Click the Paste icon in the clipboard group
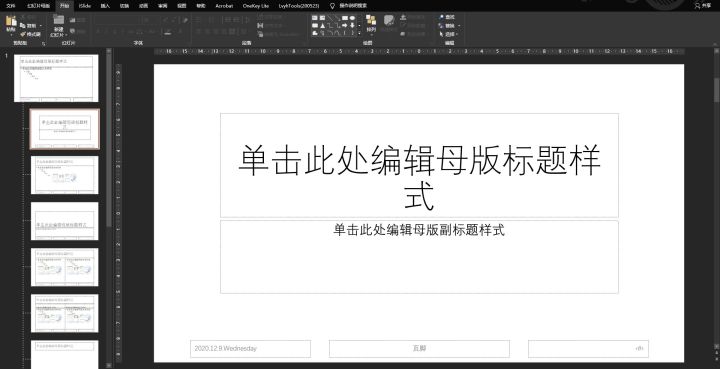720x369 pixels. (x=11, y=22)
